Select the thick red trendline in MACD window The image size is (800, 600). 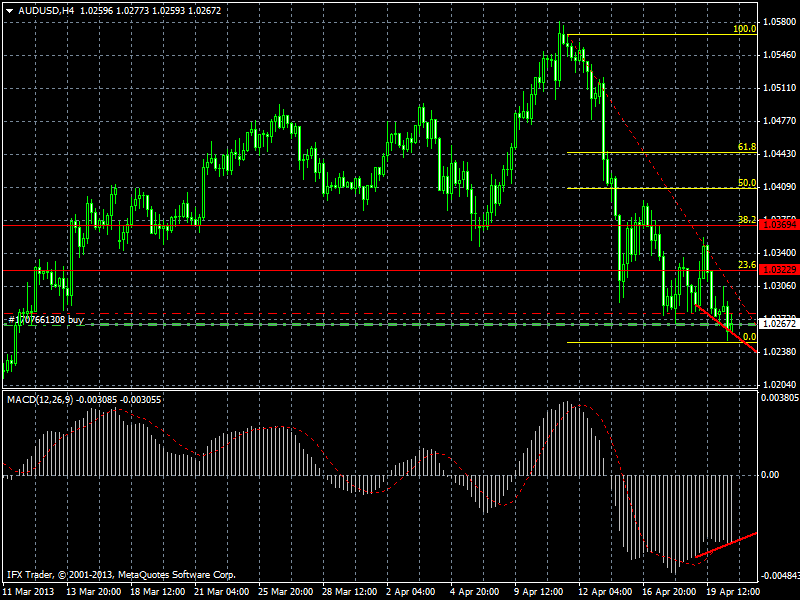click(x=726, y=545)
